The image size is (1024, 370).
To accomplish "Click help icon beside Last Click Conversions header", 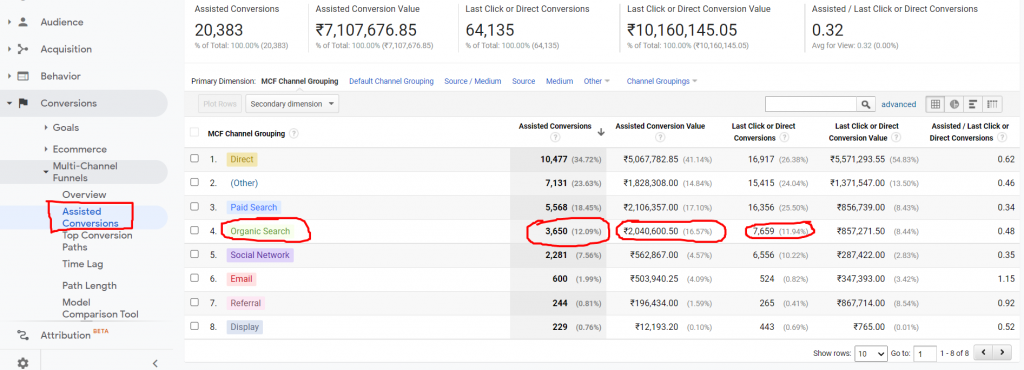I will pos(784,138).
